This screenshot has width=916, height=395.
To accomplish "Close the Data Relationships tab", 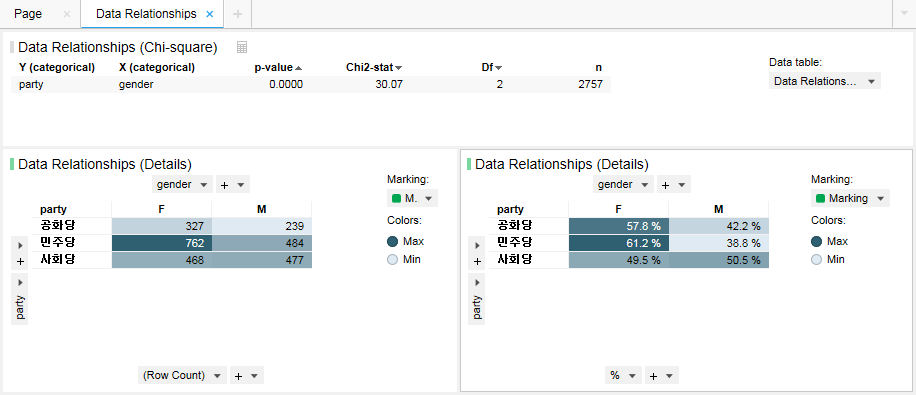I will [210, 14].
